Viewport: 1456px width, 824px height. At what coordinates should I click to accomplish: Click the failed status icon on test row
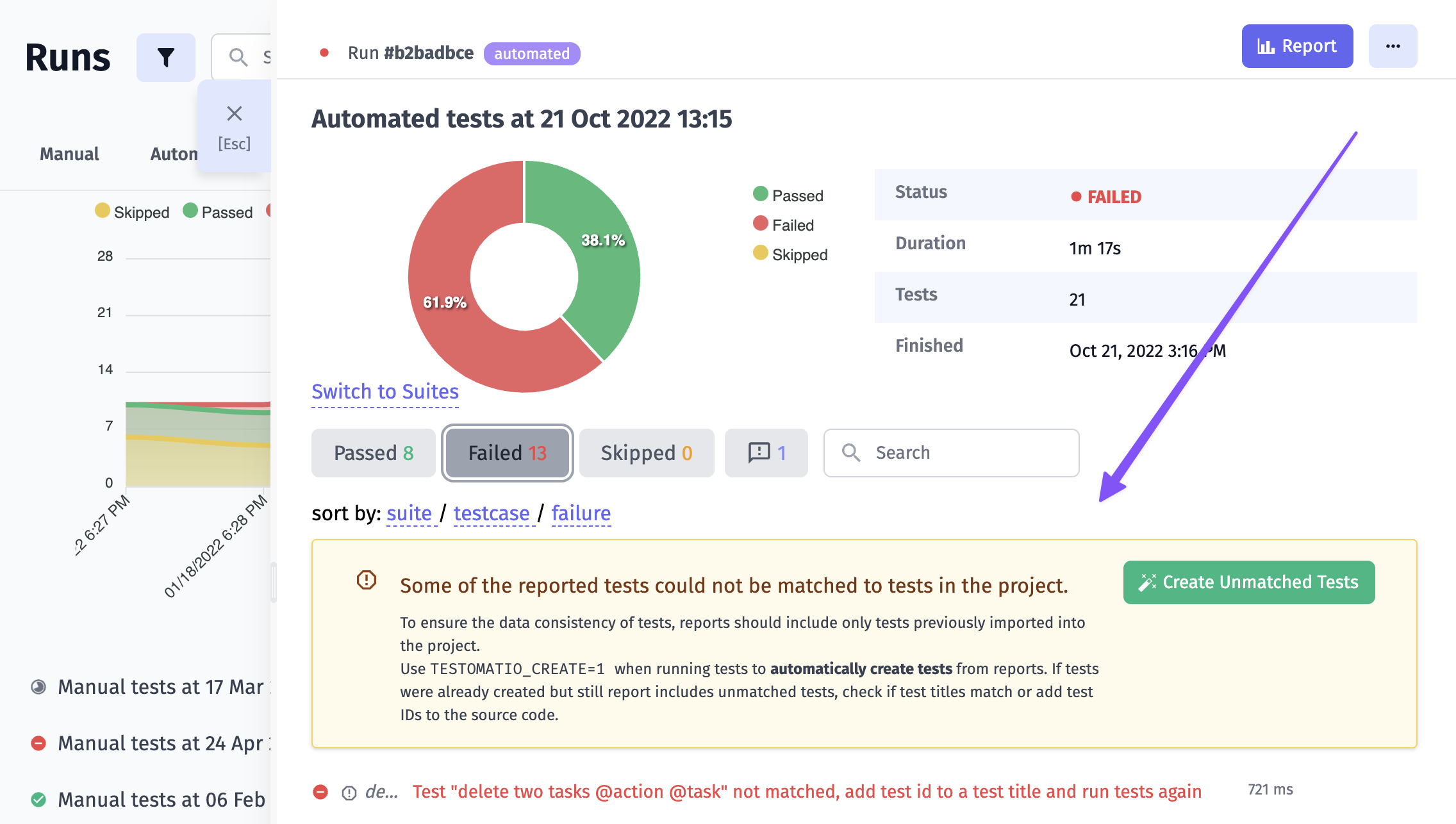tap(320, 792)
